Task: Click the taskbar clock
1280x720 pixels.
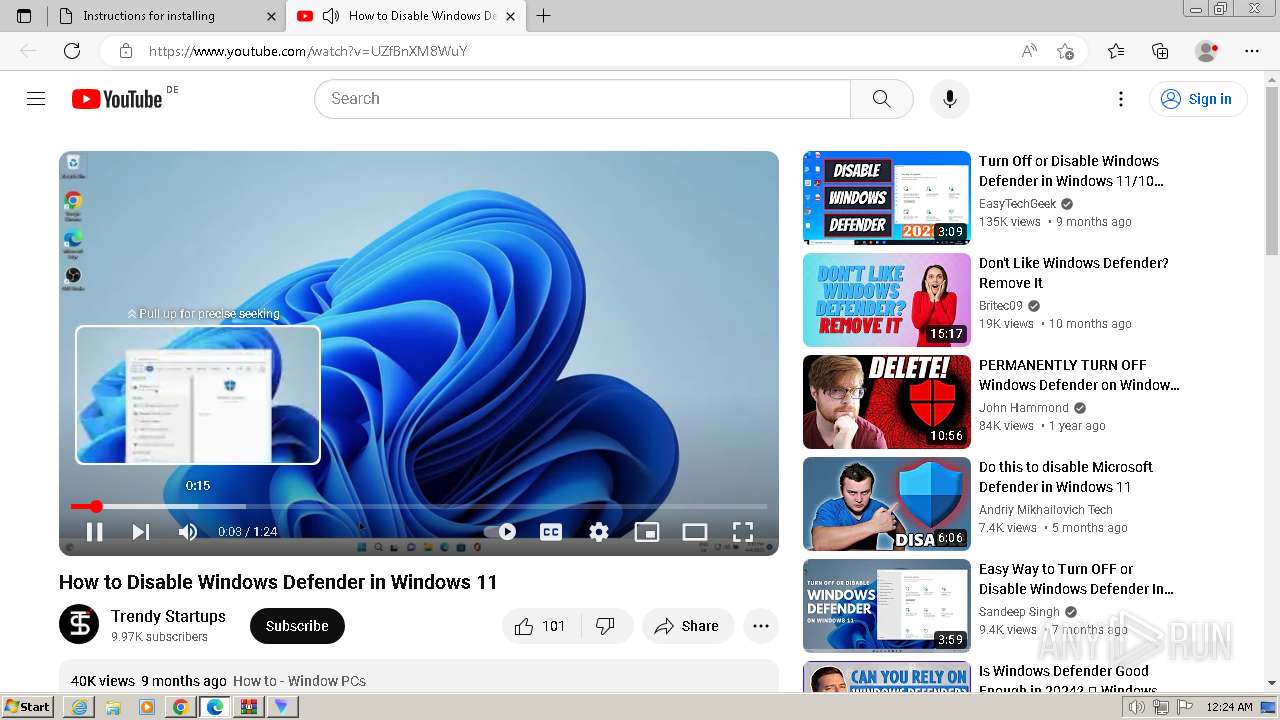Action: pos(1229,707)
